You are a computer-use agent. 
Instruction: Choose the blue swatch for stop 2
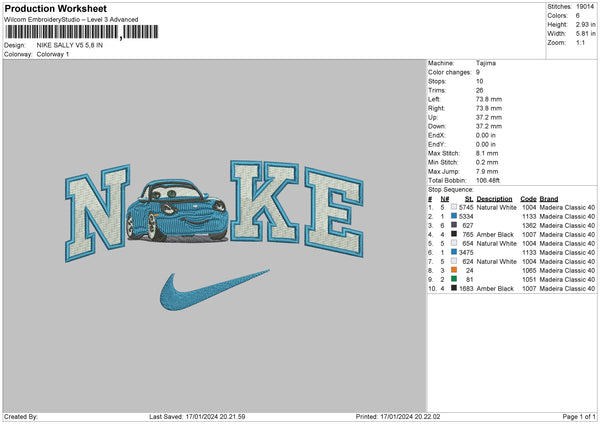click(x=455, y=216)
